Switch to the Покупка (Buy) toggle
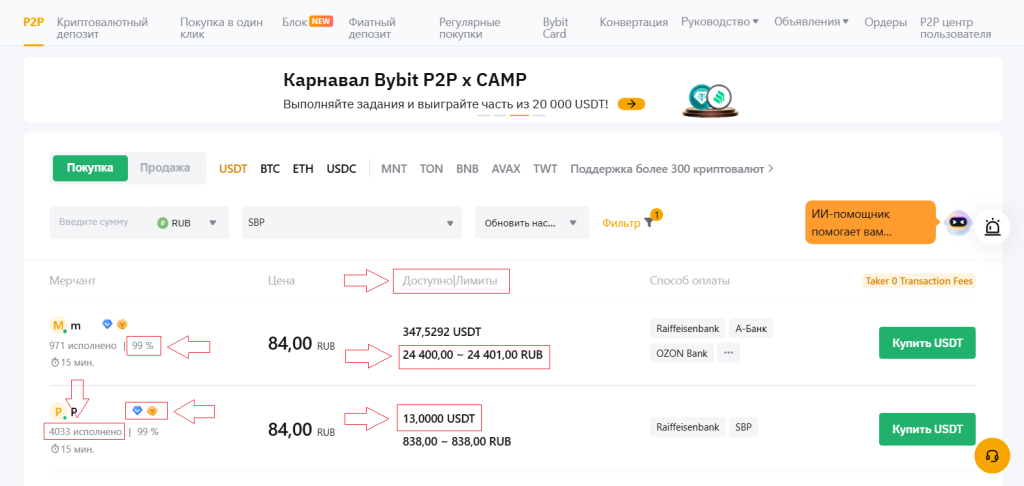This screenshot has height=486, width=1024. (90, 168)
